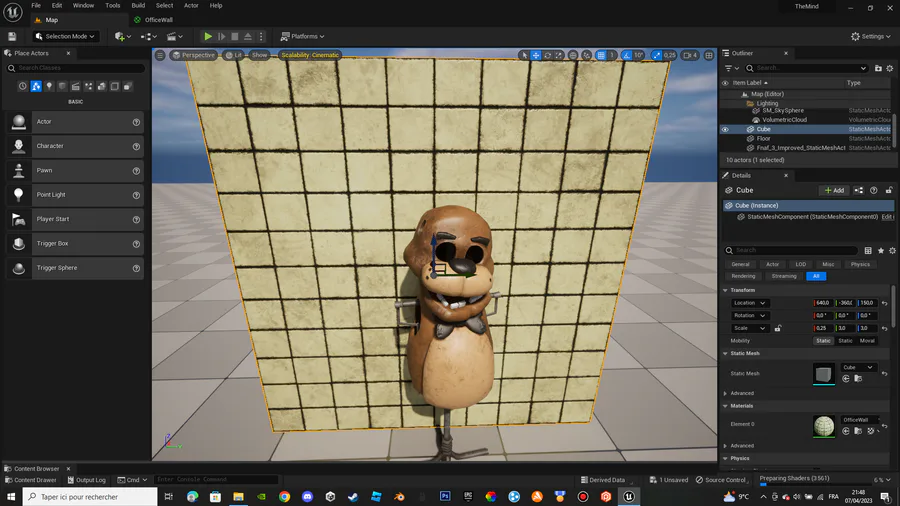Select the Floor item in Outliner
900x506 pixels.
click(763, 138)
